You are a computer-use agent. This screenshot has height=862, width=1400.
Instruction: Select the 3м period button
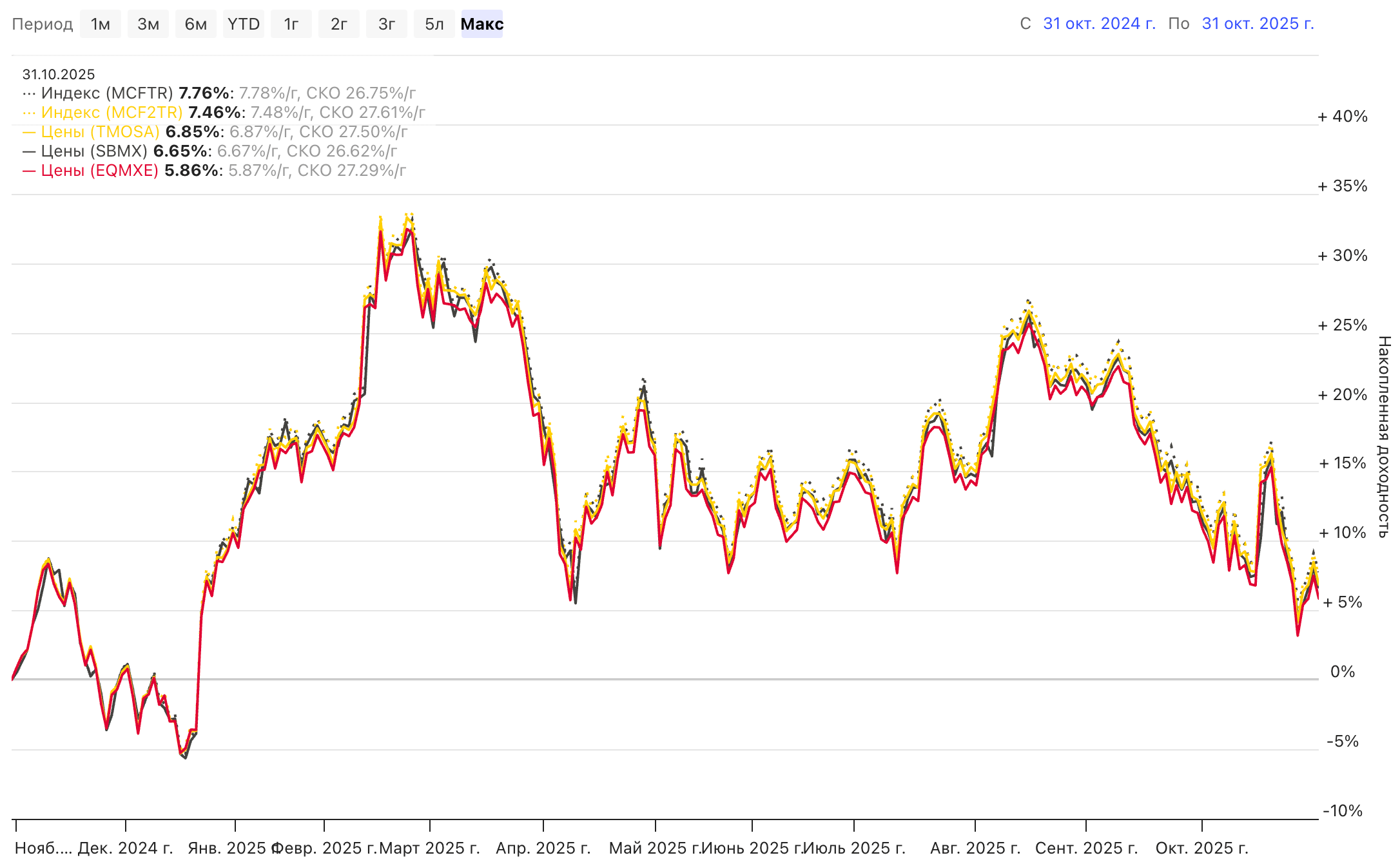pyautogui.click(x=148, y=24)
